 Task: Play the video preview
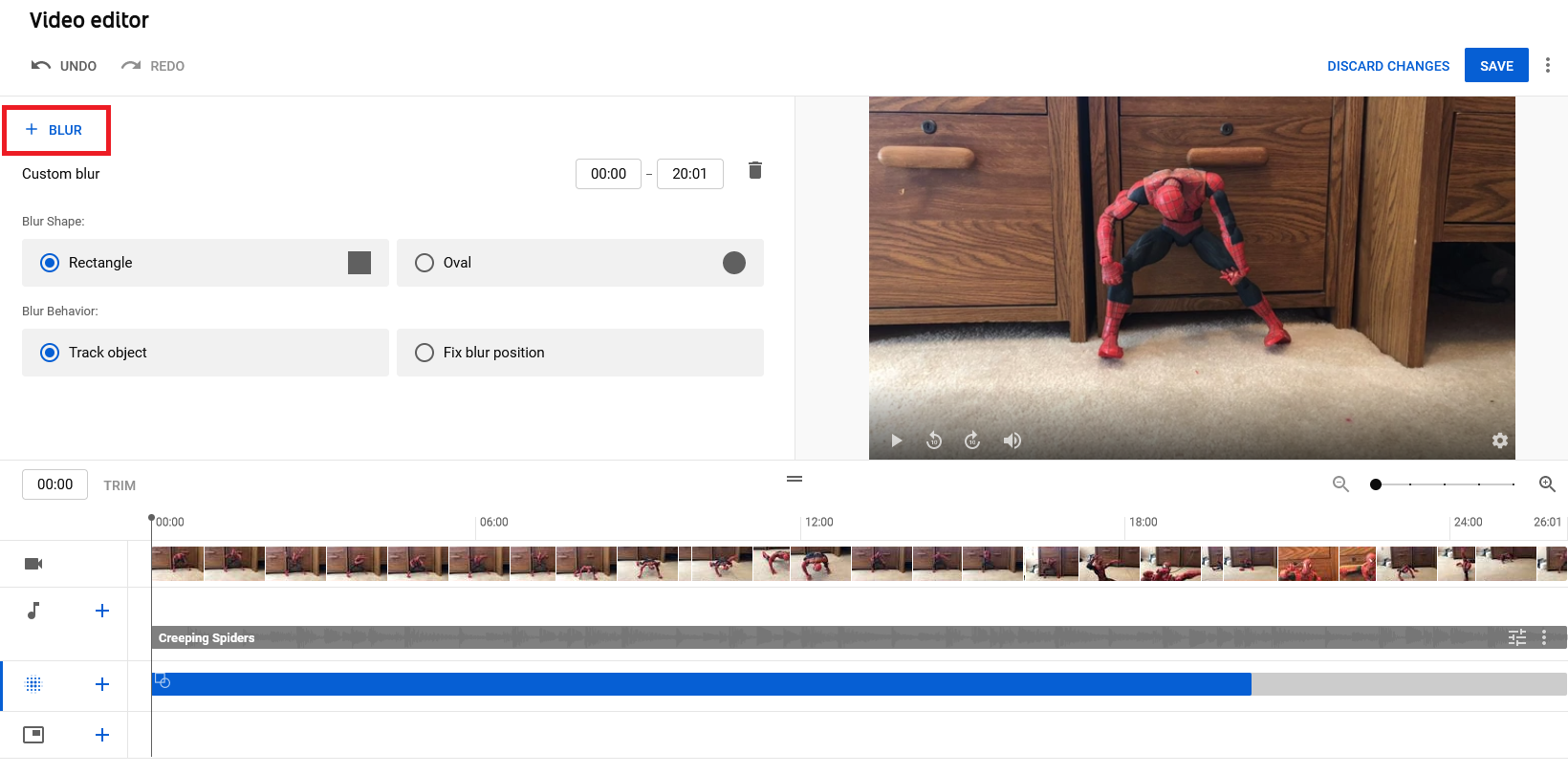point(896,441)
